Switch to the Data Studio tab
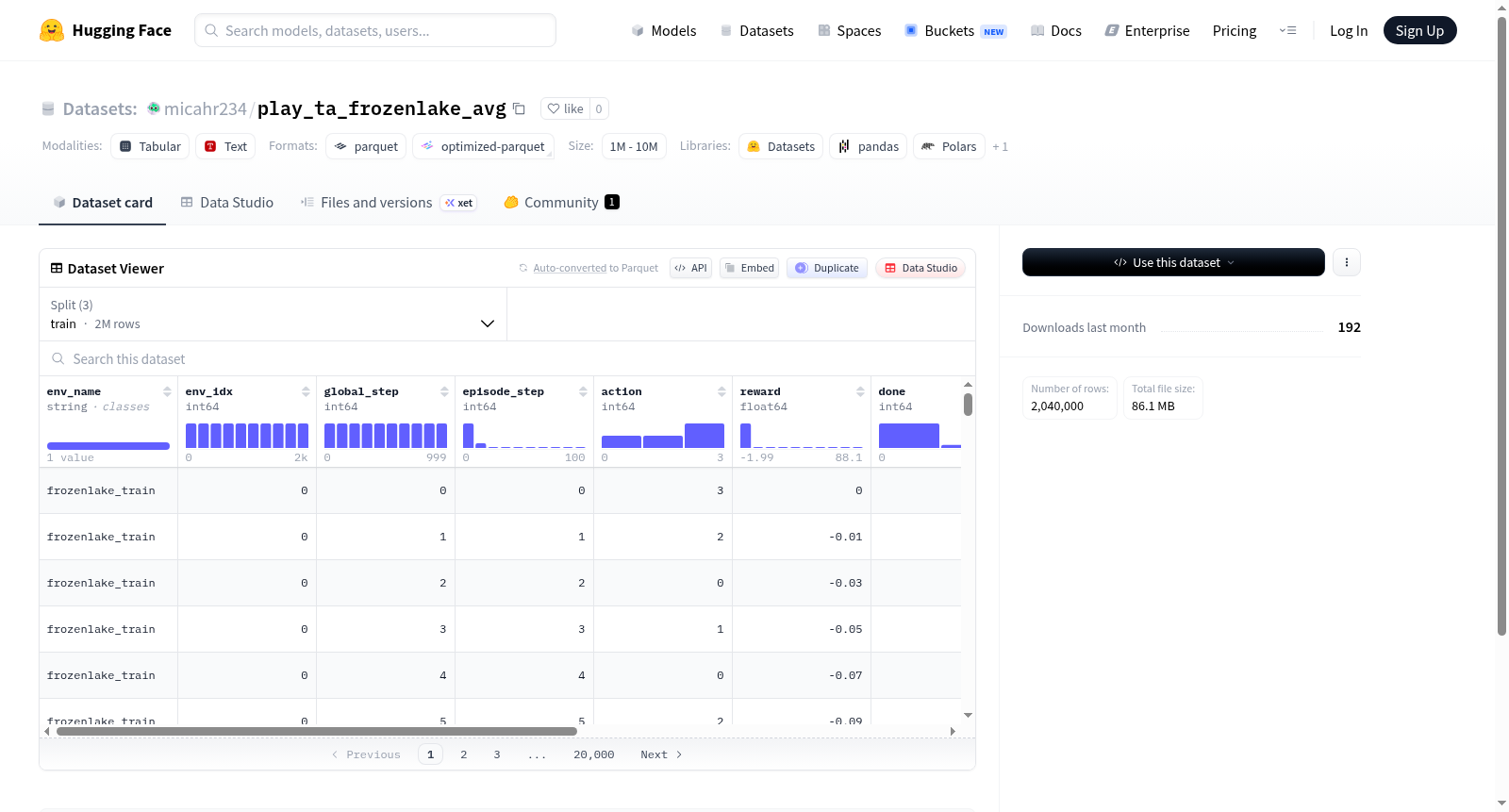 [x=227, y=203]
